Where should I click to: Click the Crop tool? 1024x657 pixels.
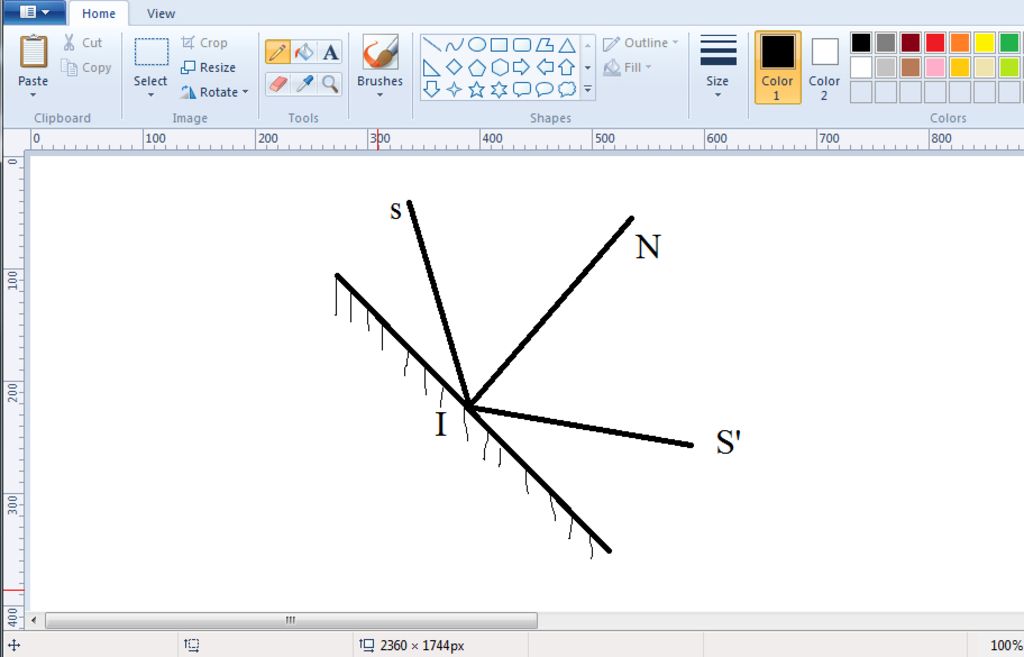click(204, 43)
